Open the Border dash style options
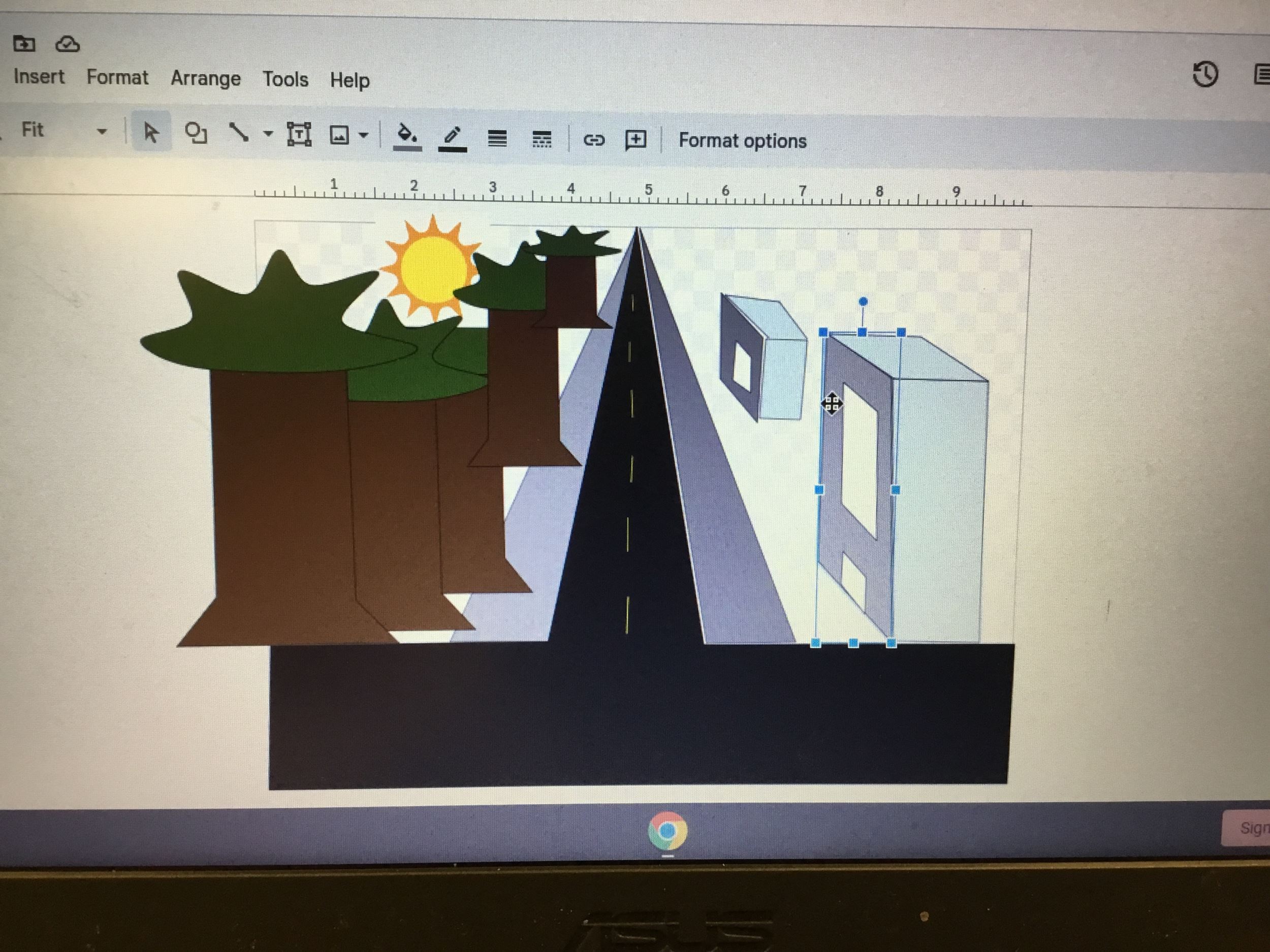The image size is (1270, 952). point(542,139)
